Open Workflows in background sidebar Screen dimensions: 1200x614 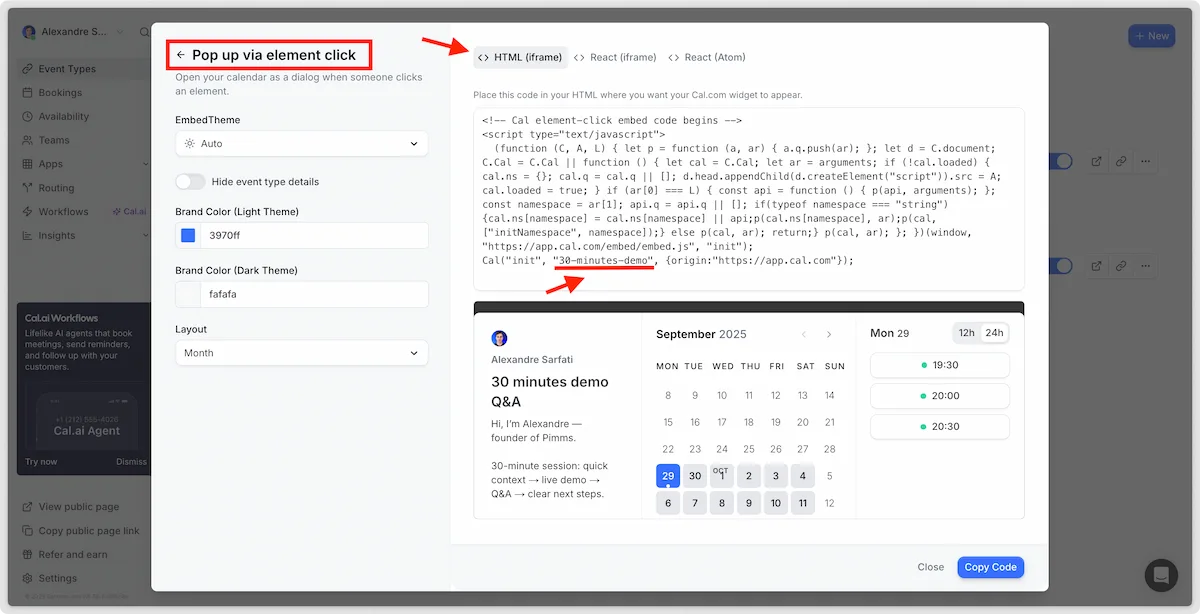pyautogui.click(x=63, y=212)
